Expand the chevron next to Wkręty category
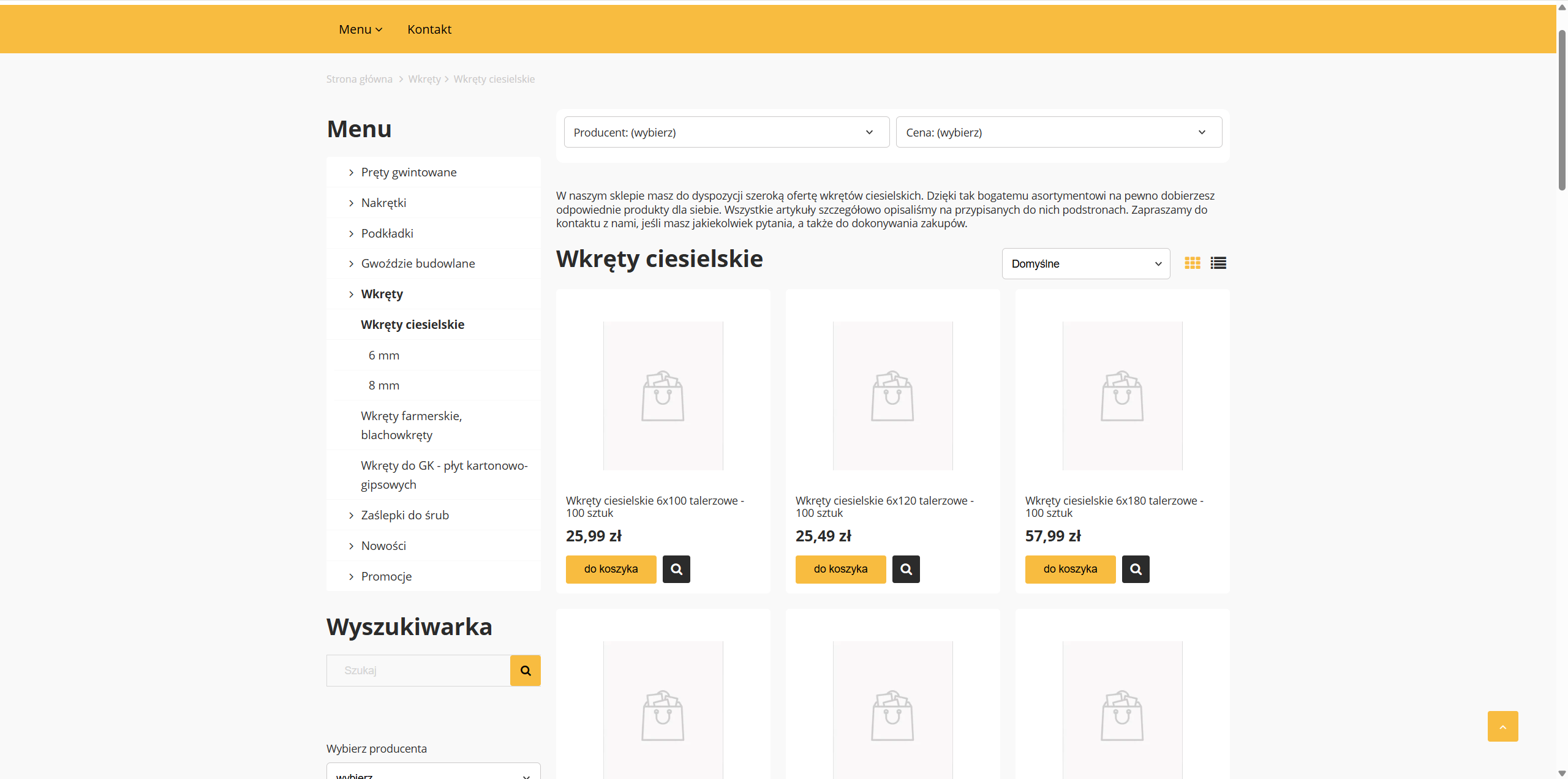This screenshot has width=1568, height=779. pos(351,294)
